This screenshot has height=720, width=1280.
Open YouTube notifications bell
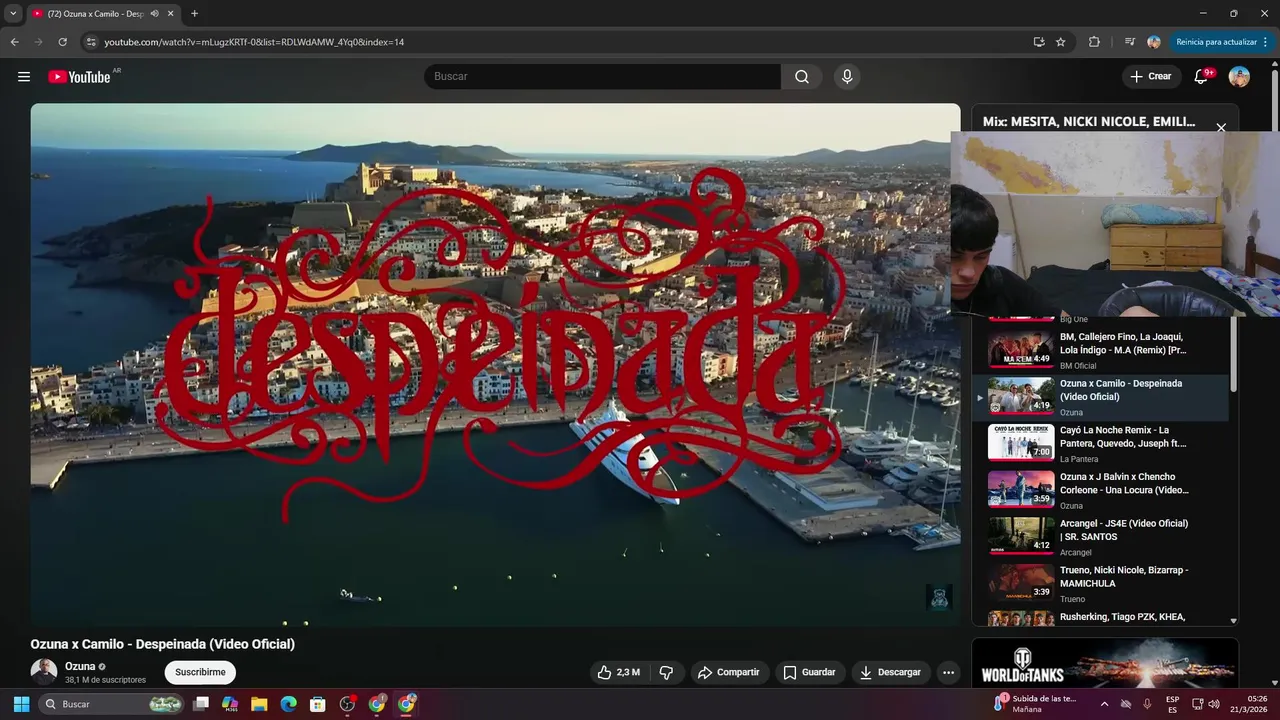click(x=1202, y=77)
